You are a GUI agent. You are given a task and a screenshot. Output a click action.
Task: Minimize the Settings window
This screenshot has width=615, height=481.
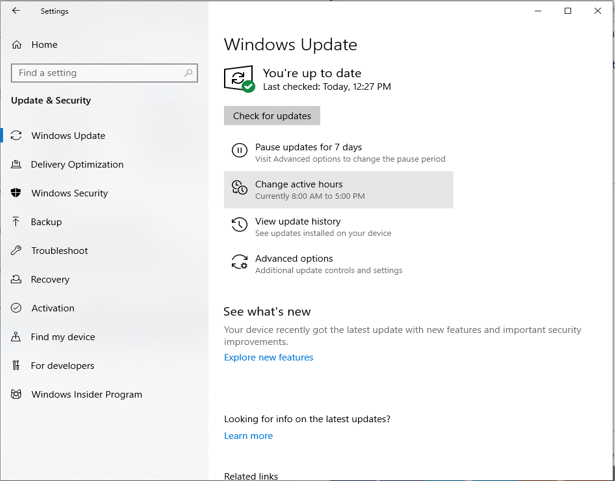(x=538, y=11)
